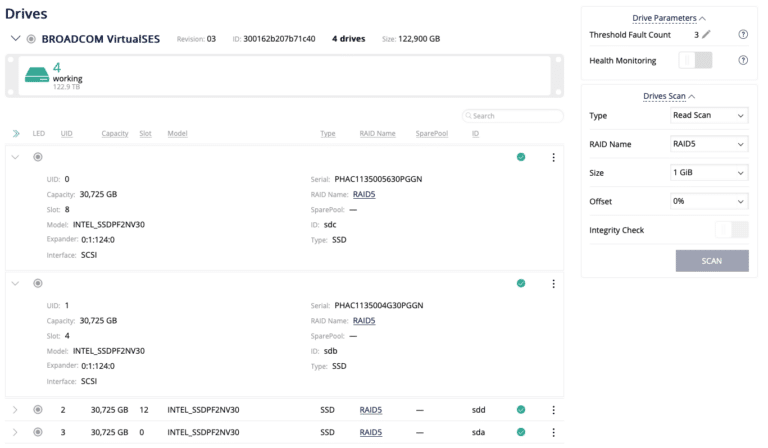Sort drives by Model column

tap(177, 133)
